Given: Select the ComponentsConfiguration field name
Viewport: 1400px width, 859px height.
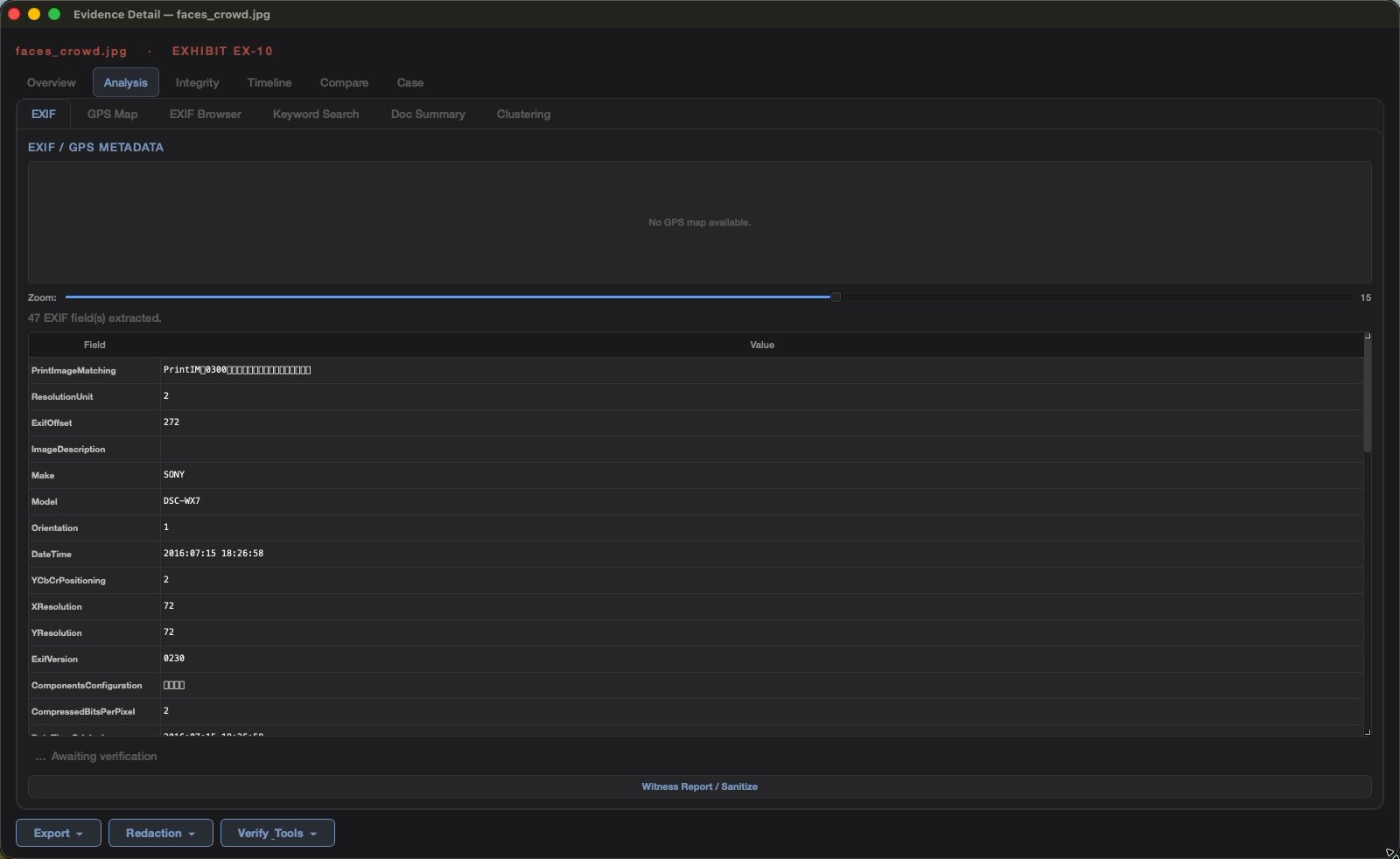Looking at the screenshot, I should tap(87, 685).
